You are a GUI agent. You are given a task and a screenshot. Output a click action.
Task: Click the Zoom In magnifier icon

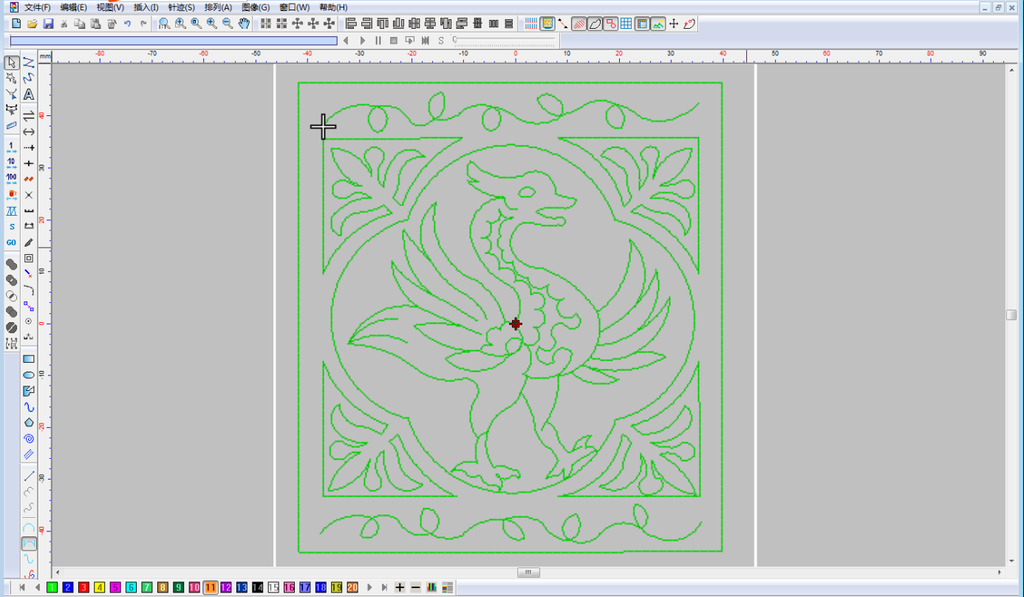pos(210,22)
